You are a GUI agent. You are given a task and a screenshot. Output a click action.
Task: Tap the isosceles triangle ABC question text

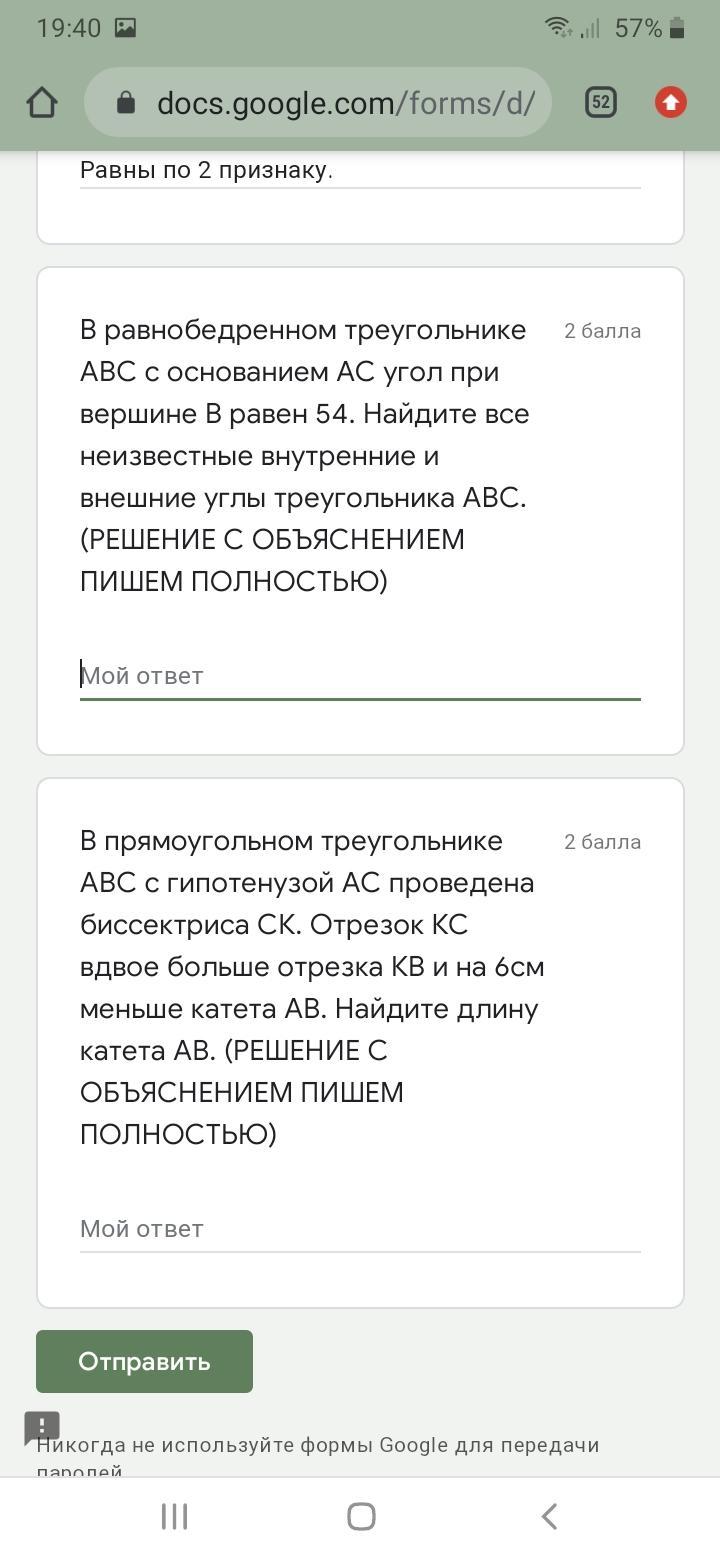coord(305,455)
